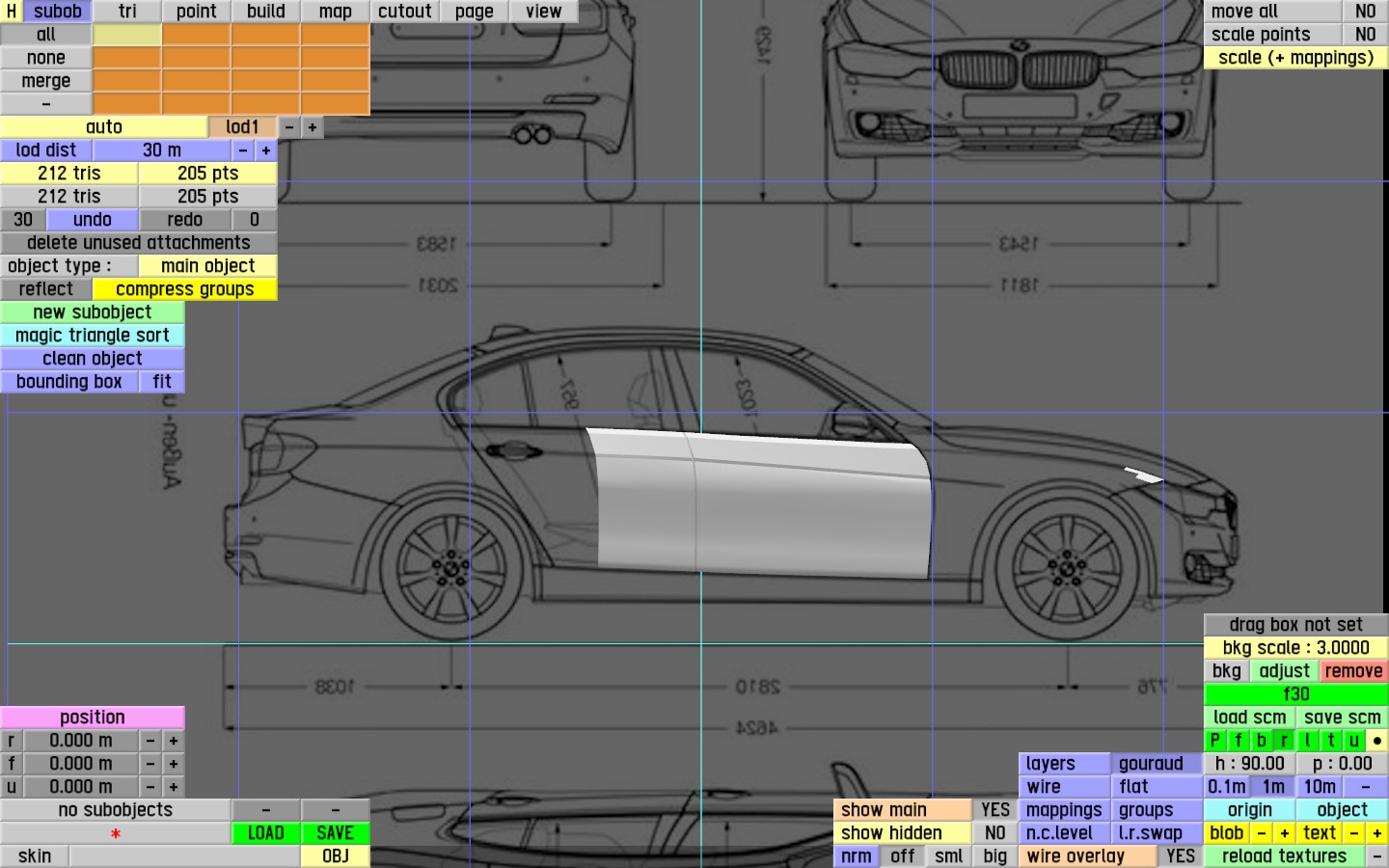Image resolution: width=1389 pixels, height=868 pixels.
Task: Change the object type main object setting
Action: (x=208, y=266)
